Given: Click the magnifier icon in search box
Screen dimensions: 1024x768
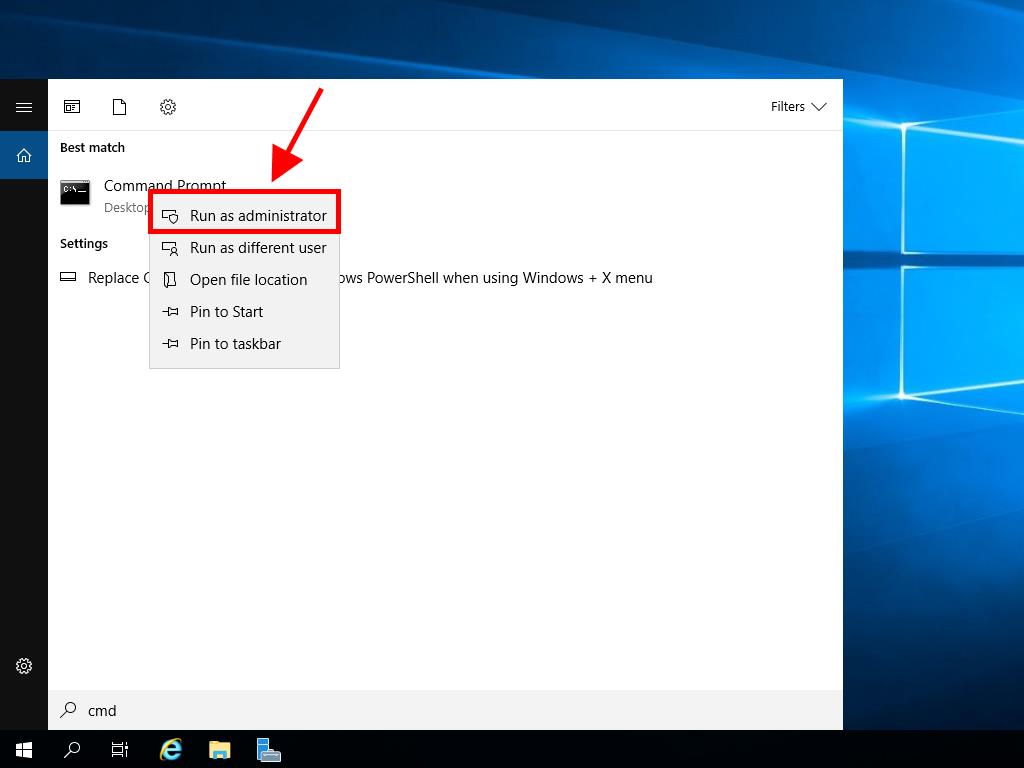Looking at the screenshot, I should pyautogui.click(x=68, y=710).
